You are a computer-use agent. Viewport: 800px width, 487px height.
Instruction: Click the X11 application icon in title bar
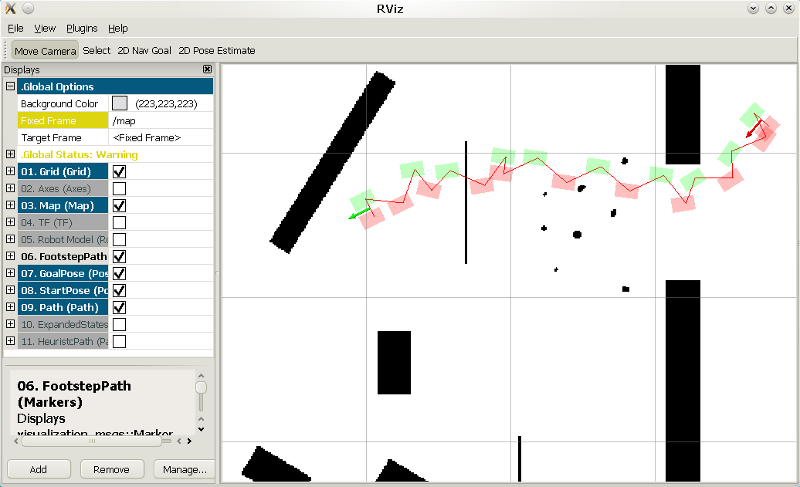pyautogui.click(x=10, y=8)
